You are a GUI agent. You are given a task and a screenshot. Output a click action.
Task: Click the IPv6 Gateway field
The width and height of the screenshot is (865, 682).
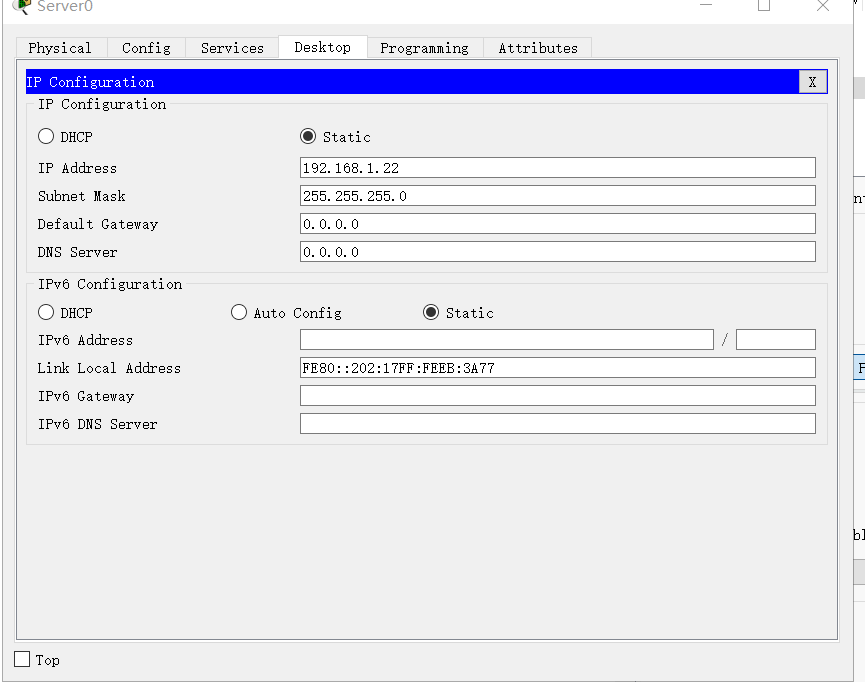(x=558, y=396)
